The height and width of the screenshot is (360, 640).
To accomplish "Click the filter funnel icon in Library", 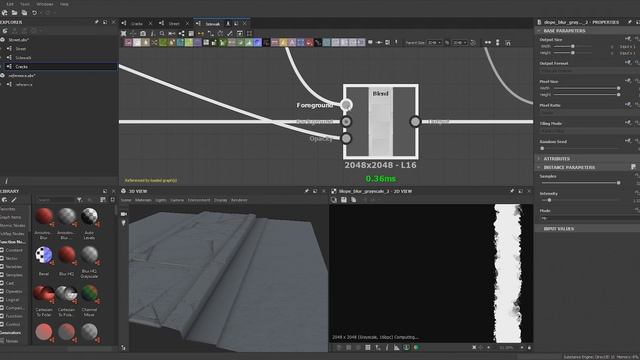I will coord(79,200).
